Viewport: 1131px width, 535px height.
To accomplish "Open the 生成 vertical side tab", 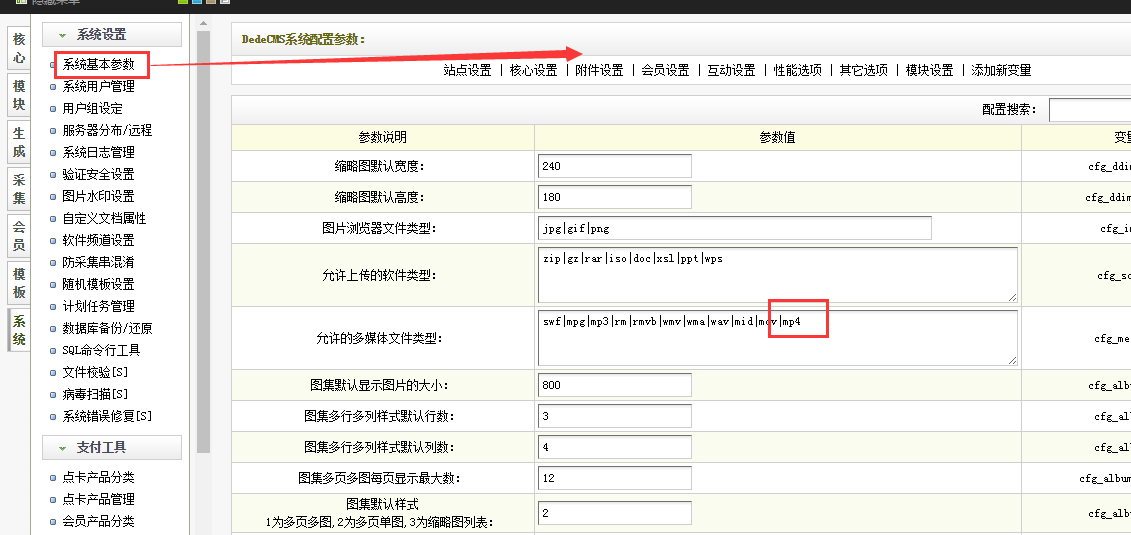I will click(x=18, y=142).
